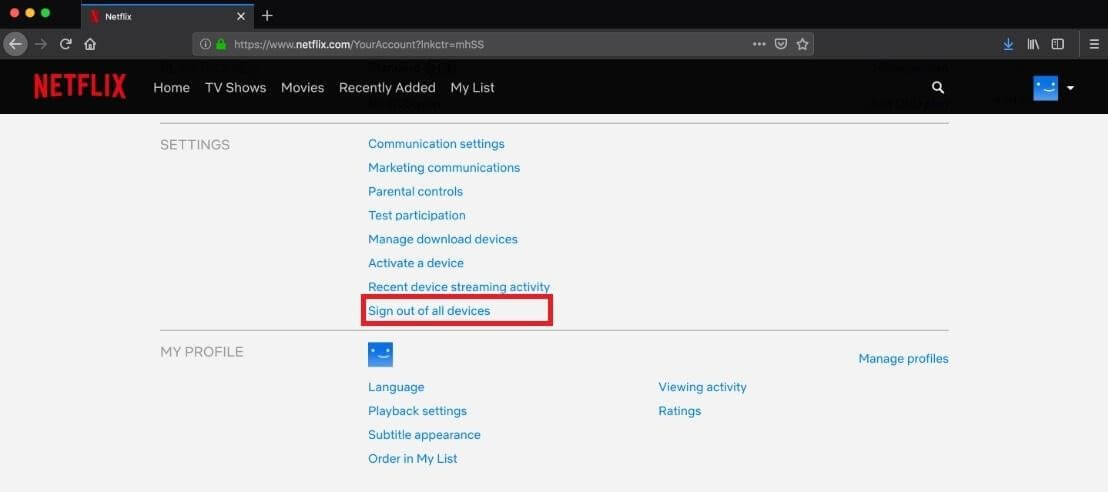Go to browser home page icon
Image resolution: width=1108 pixels, height=492 pixels.
[x=90, y=44]
